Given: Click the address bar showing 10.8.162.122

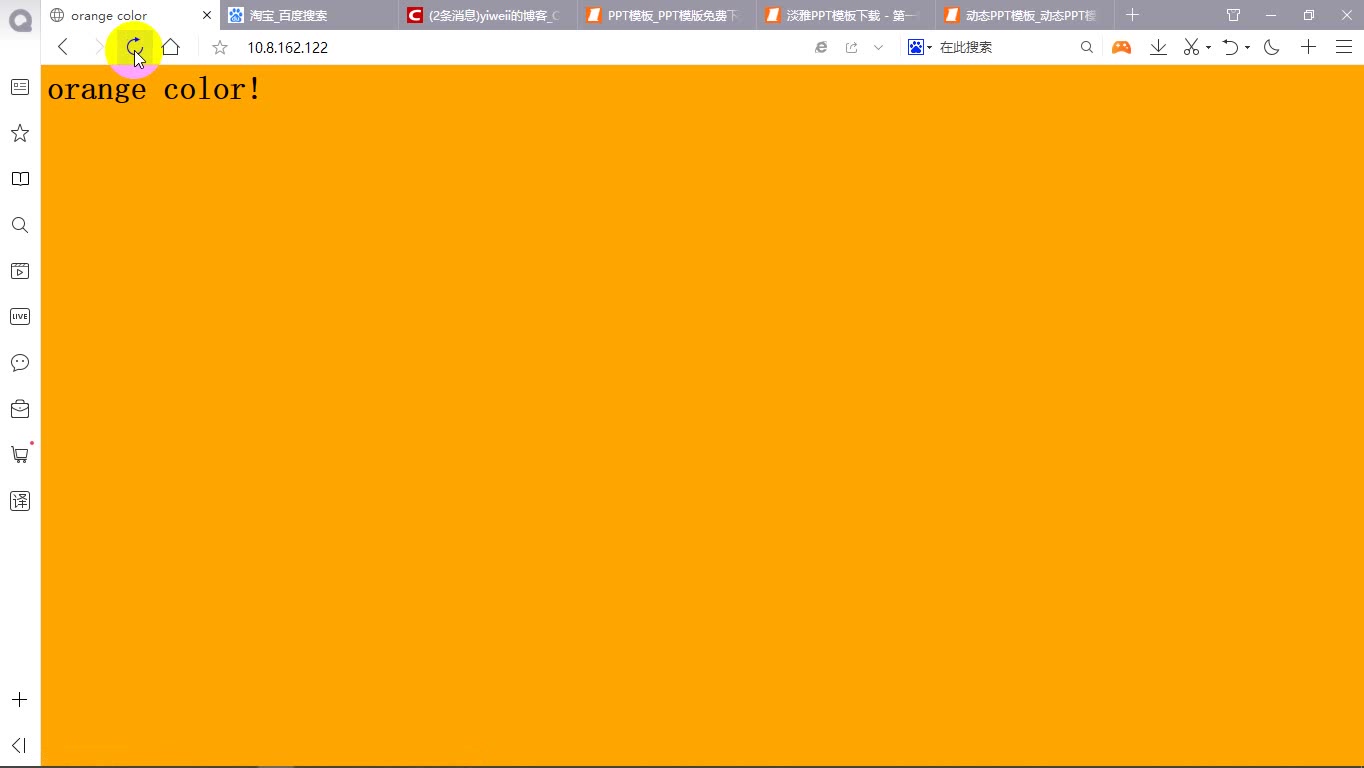Looking at the screenshot, I should [x=520, y=47].
